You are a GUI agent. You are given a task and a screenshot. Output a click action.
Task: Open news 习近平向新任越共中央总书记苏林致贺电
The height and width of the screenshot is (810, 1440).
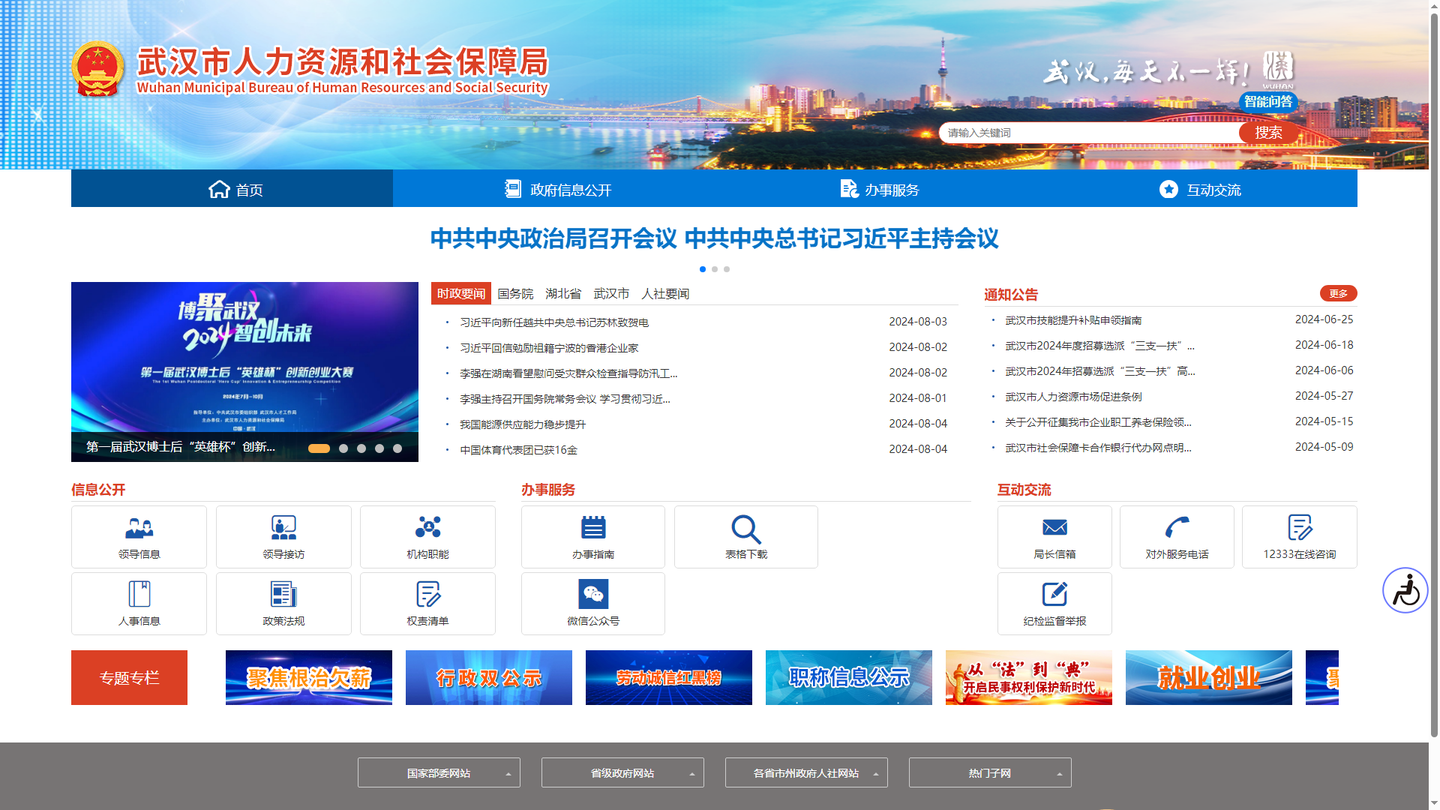[554, 322]
